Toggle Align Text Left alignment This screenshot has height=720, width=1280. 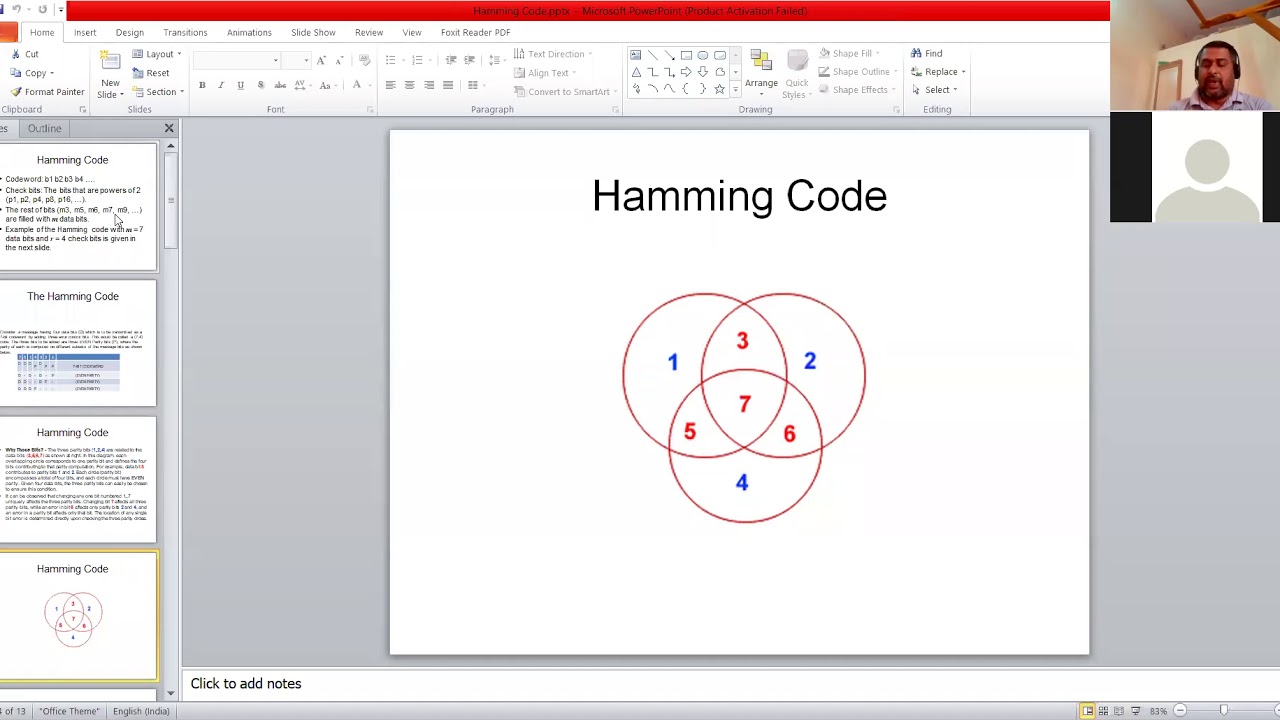coord(391,86)
